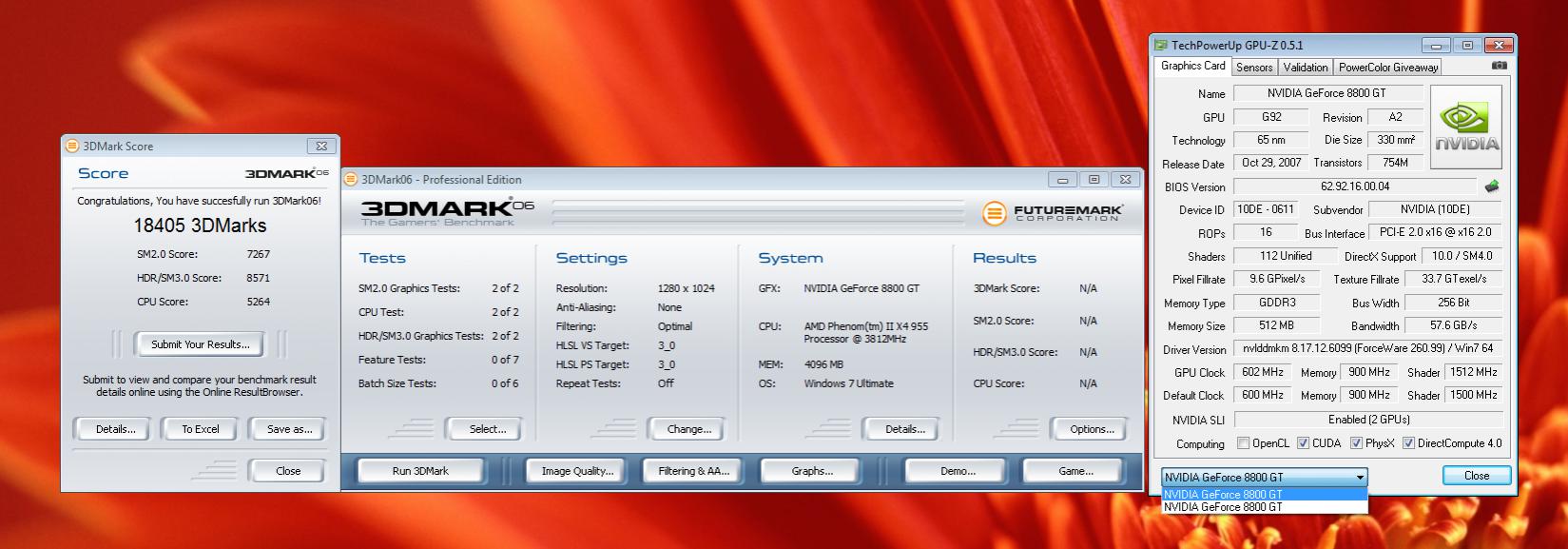Click the 3DMark06 logo in Score dialog
This screenshot has height=549, width=1568.
(287, 173)
